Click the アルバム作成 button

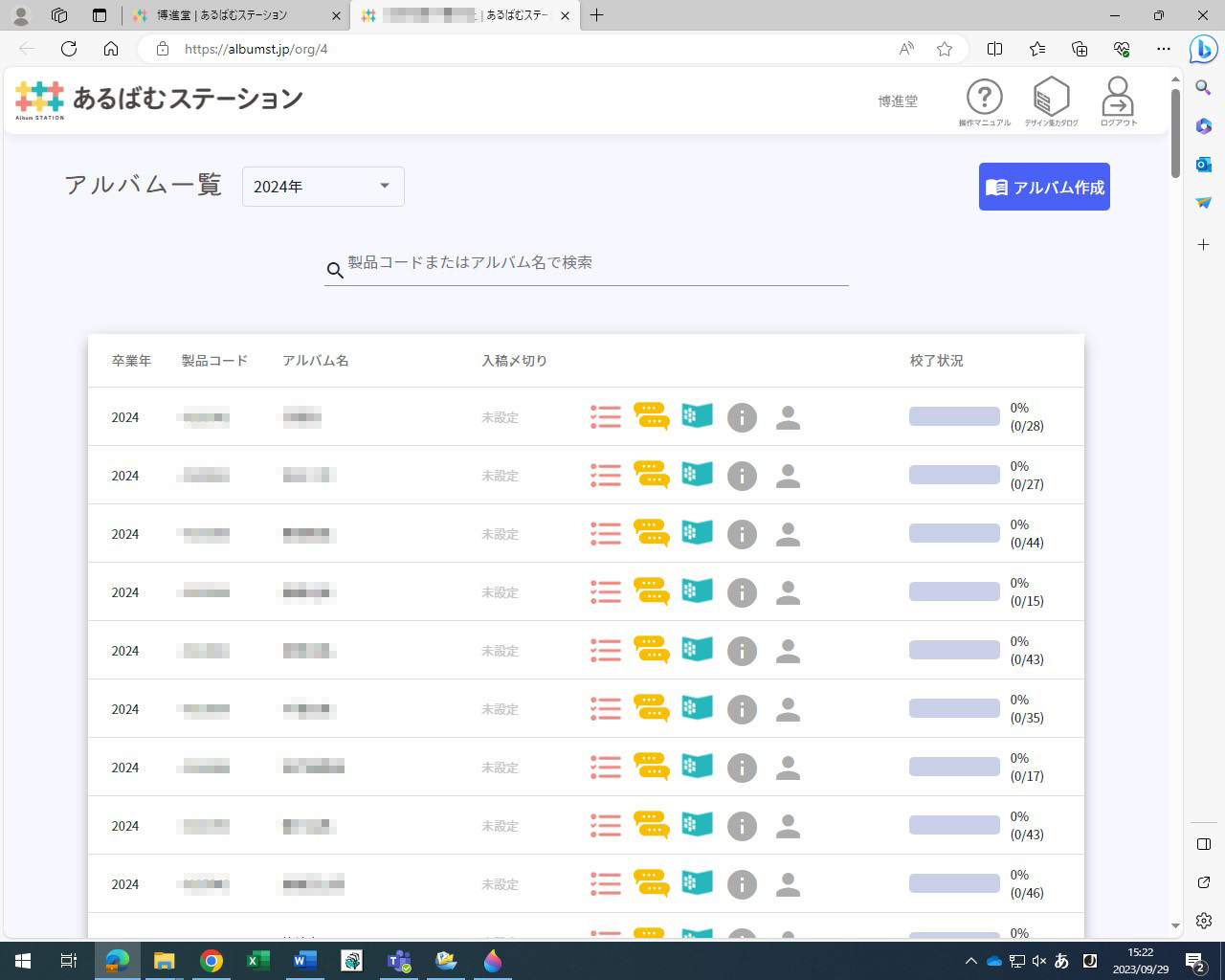1044,187
